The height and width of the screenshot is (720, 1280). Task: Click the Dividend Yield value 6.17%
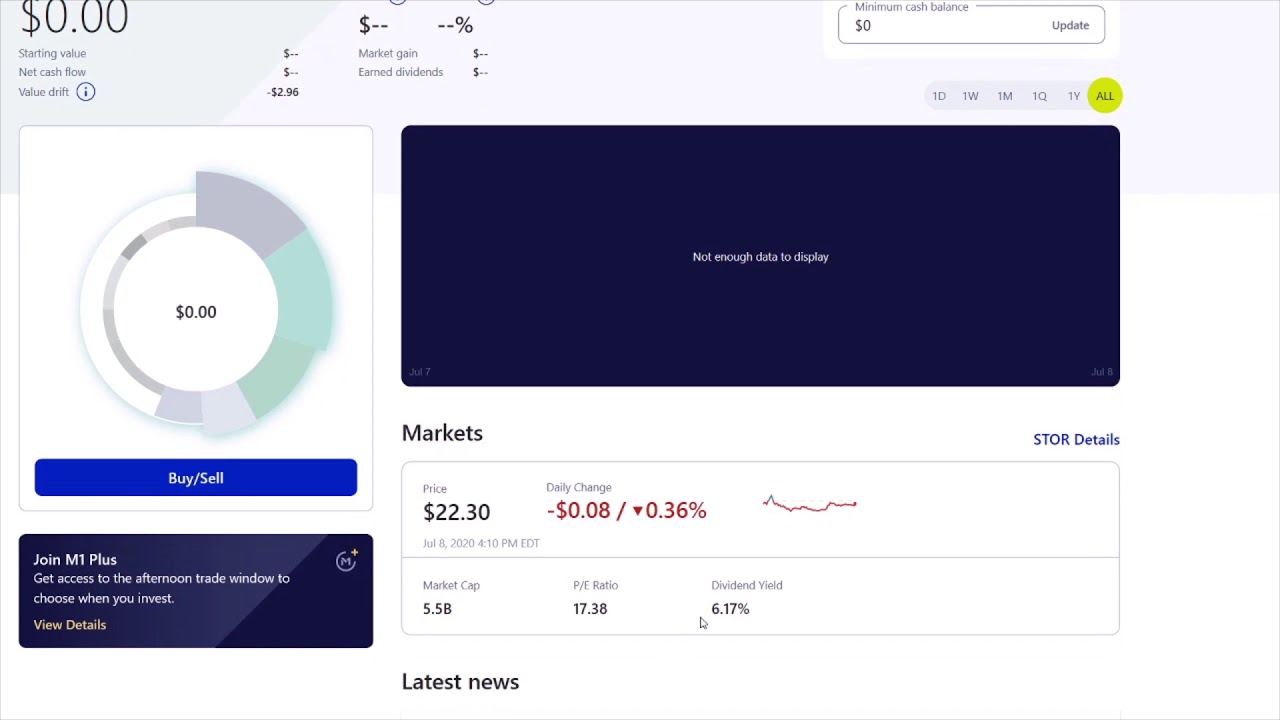pos(730,609)
